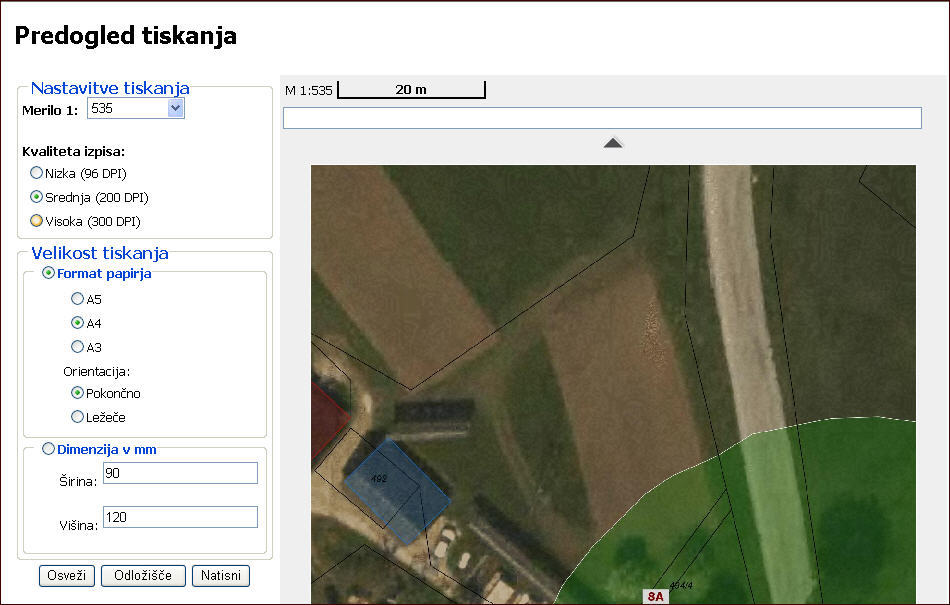Enable the Dimenzija v mm option
The image size is (950, 605).
click(48, 449)
